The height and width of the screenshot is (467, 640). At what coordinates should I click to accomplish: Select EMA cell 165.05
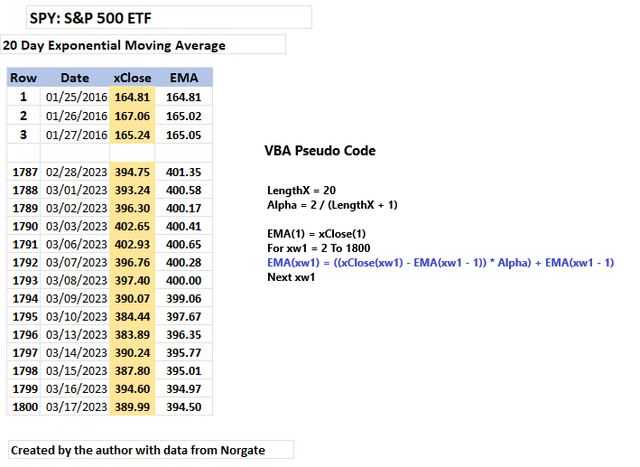pyautogui.click(x=184, y=135)
